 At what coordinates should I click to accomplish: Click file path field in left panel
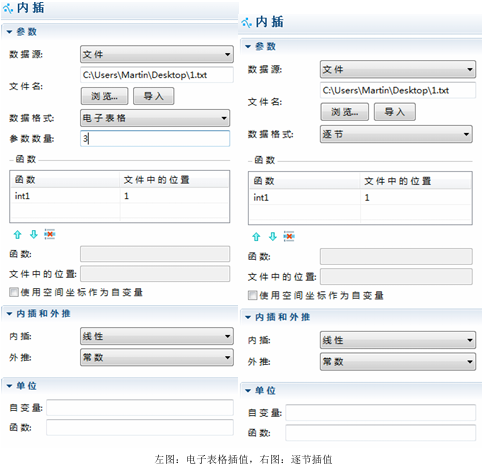[157, 75]
